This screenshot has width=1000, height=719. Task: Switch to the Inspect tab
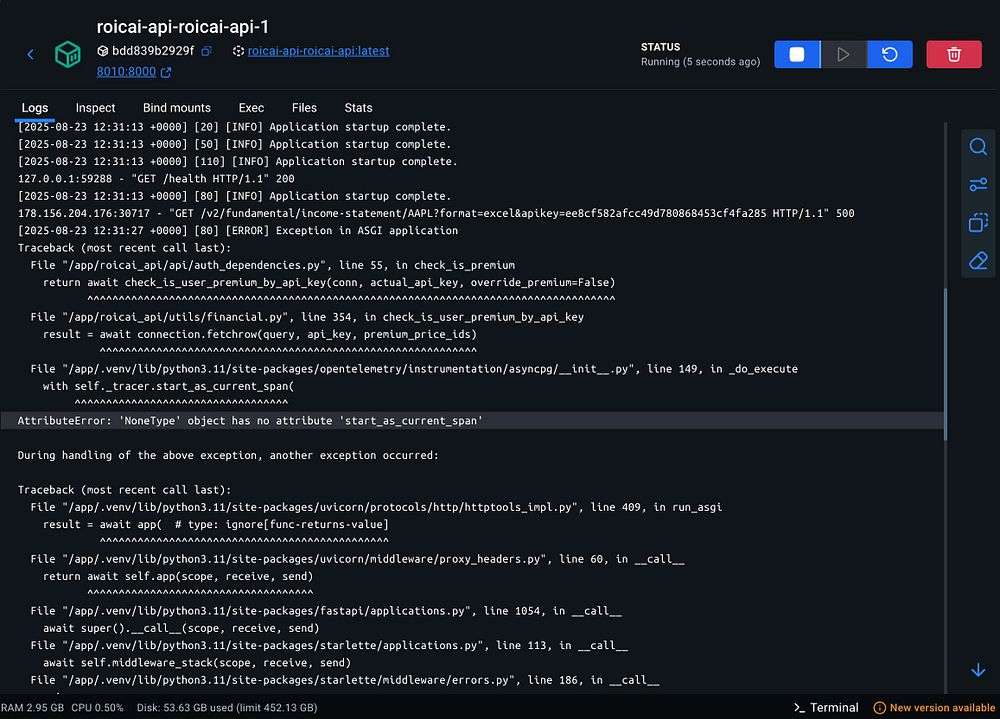coord(95,108)
